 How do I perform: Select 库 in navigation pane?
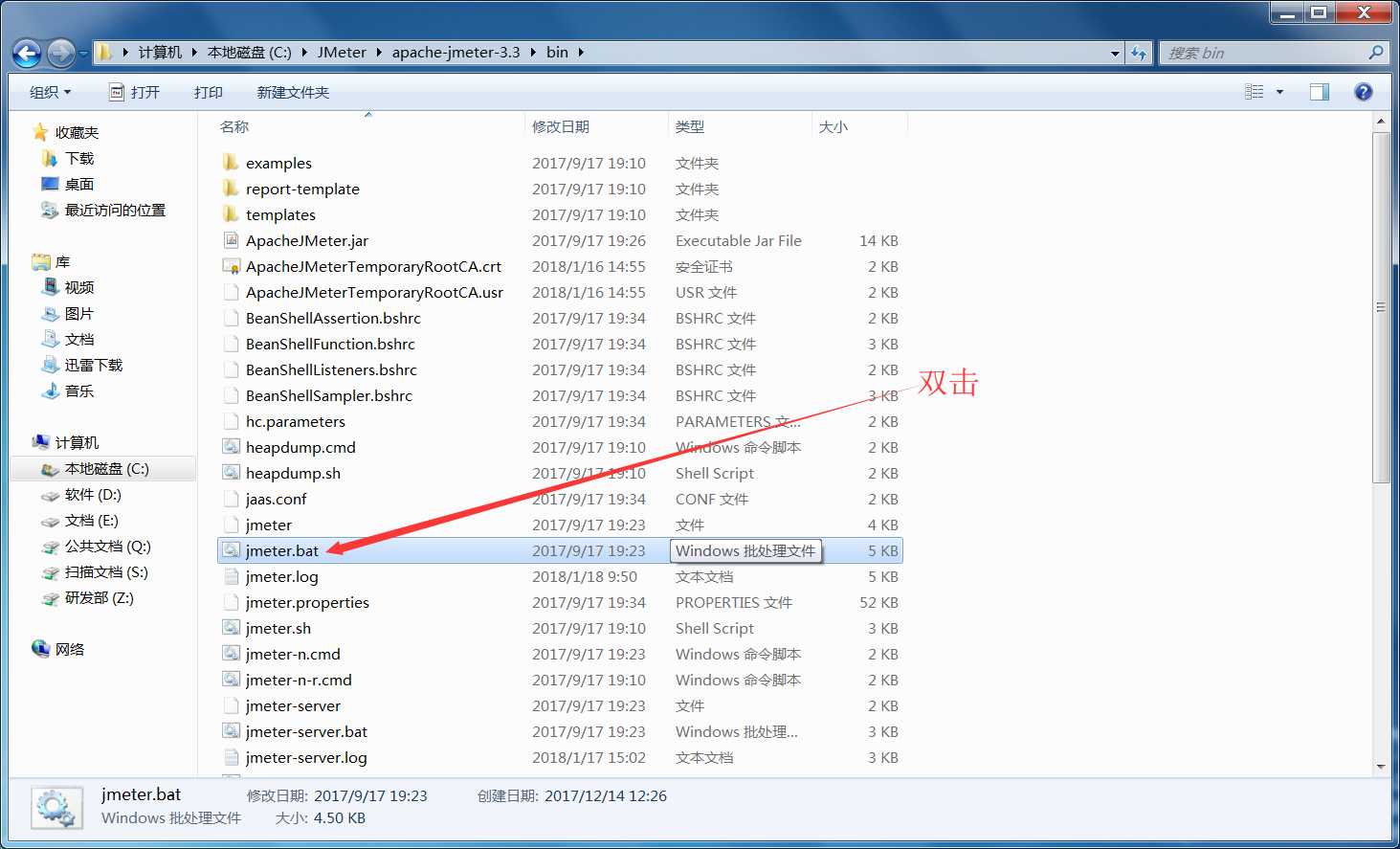click(62, 261)
